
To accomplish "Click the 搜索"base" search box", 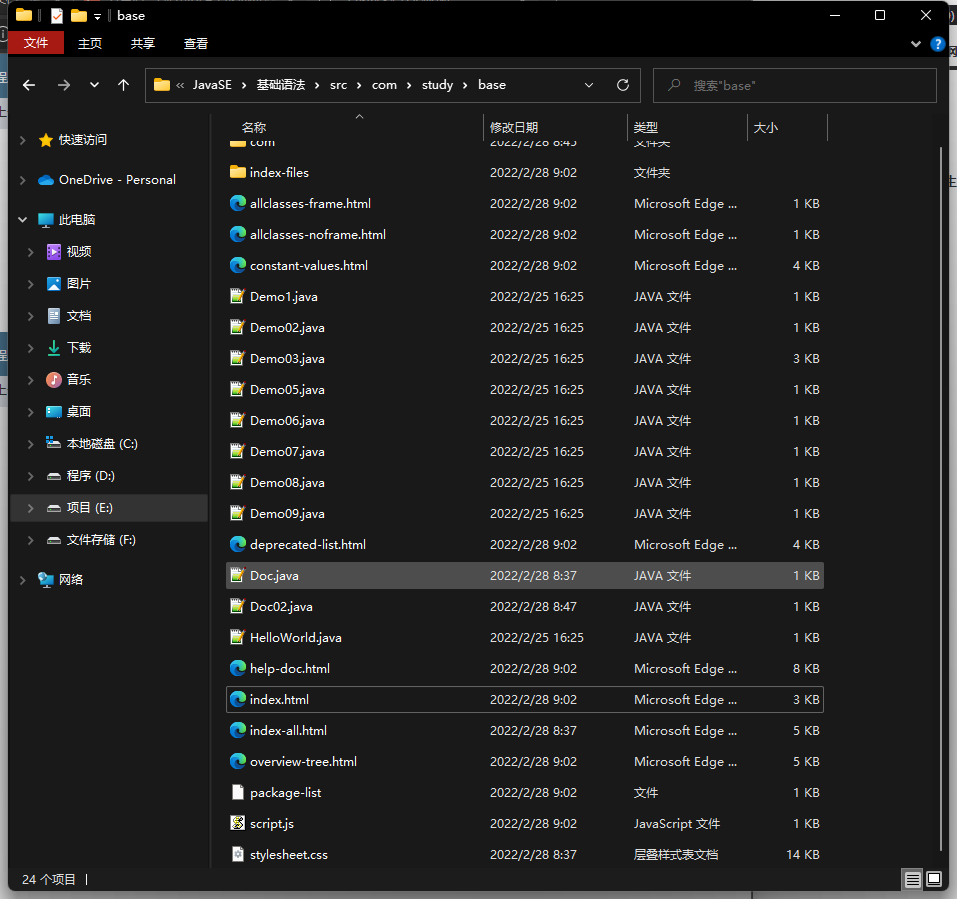I will pos(795,85).
